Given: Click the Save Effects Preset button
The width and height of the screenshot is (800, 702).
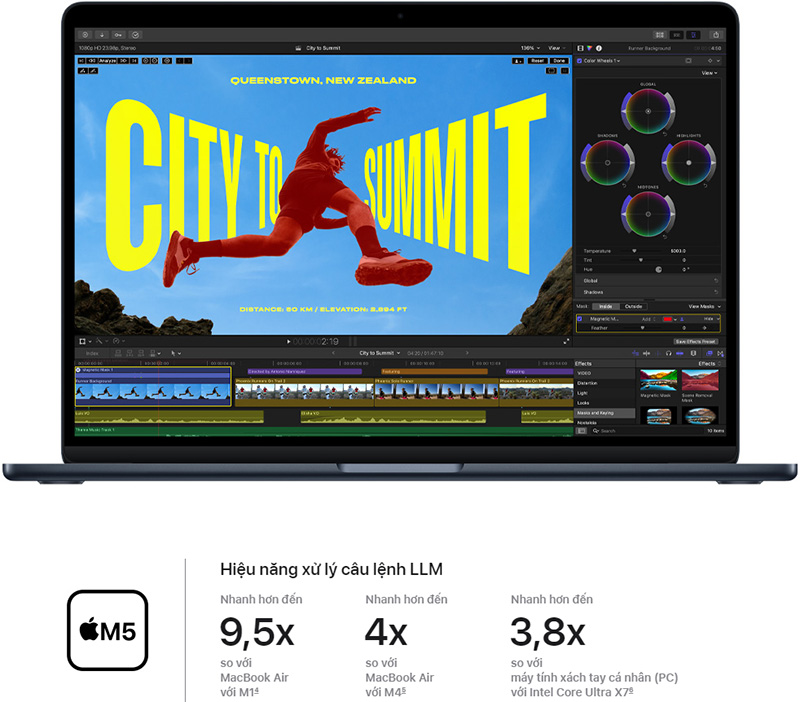Looking at the screenshot, I should point(695,341).
